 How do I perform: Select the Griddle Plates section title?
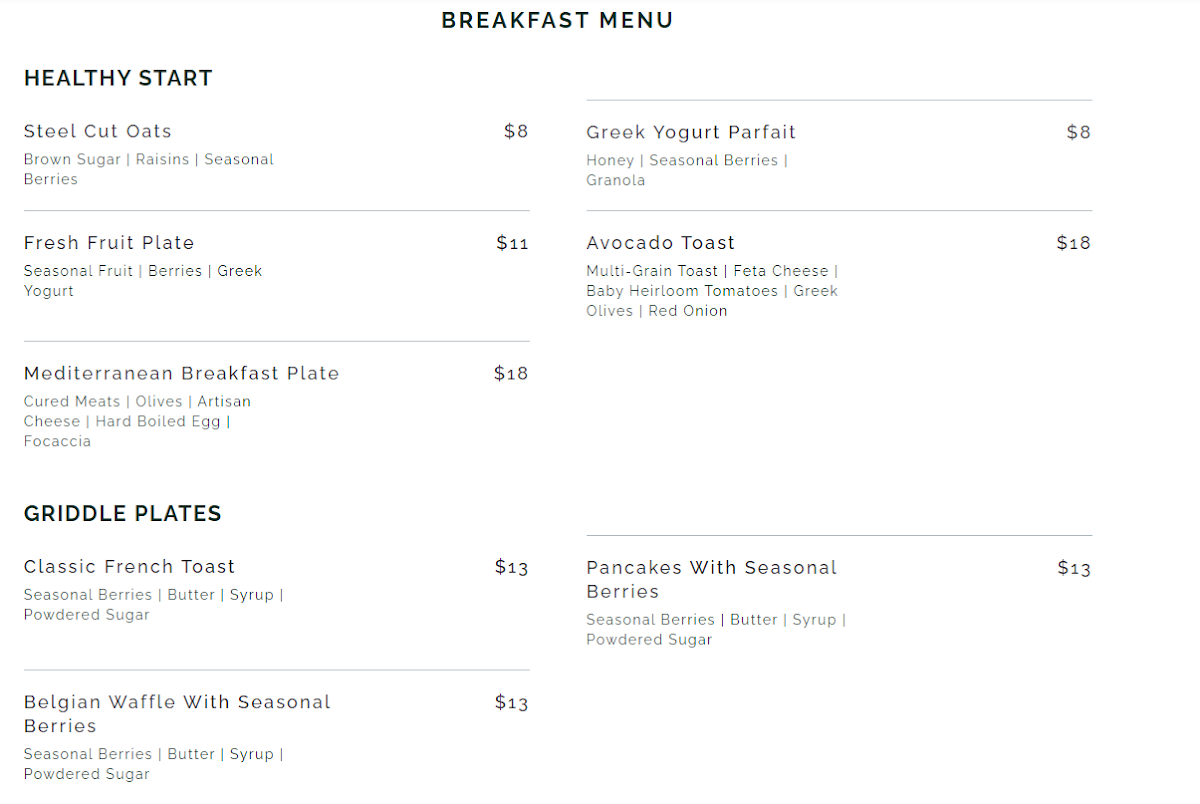tap(122, 514)
